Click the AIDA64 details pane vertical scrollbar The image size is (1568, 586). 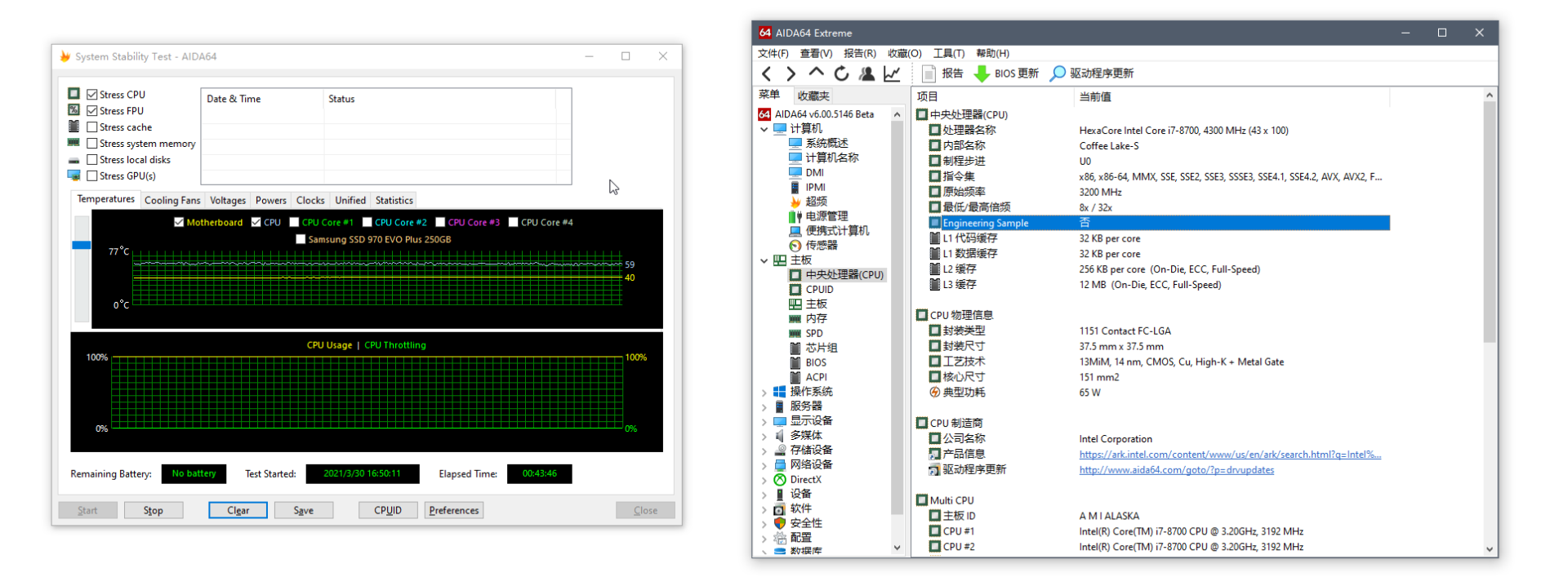coord(1490,220)
